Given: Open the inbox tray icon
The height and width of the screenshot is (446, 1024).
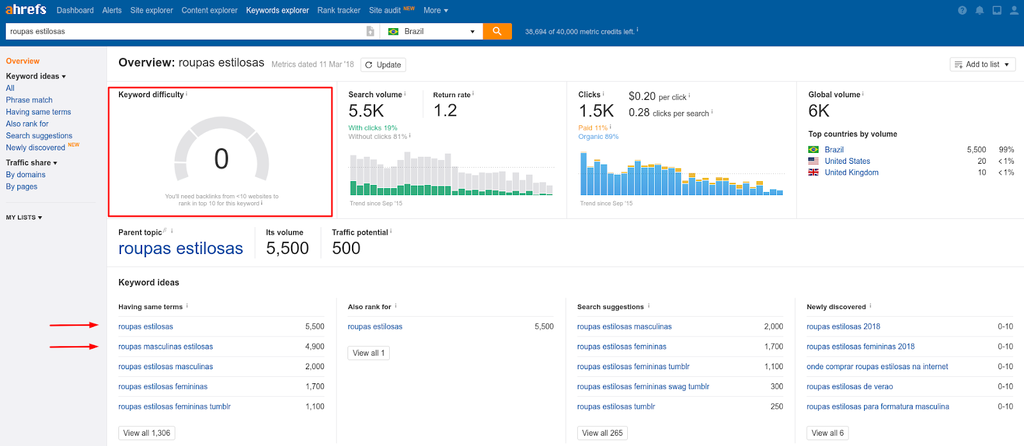Looking at the screenshot, I should tap(996, 10).
